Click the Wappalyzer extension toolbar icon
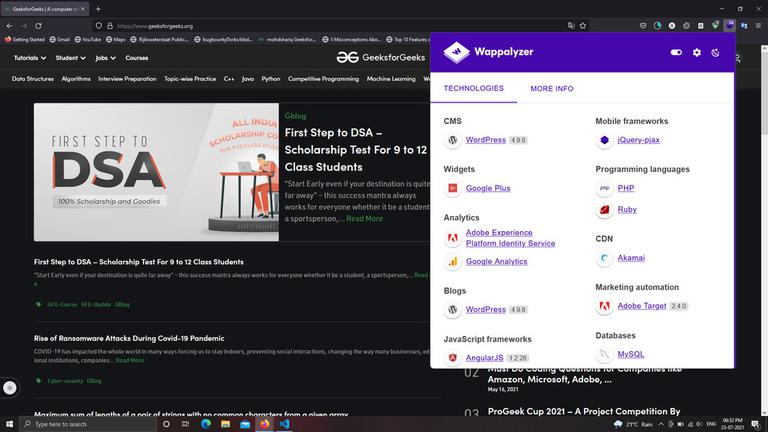Viewport: 768px width, 432px height. pos(730,25)
